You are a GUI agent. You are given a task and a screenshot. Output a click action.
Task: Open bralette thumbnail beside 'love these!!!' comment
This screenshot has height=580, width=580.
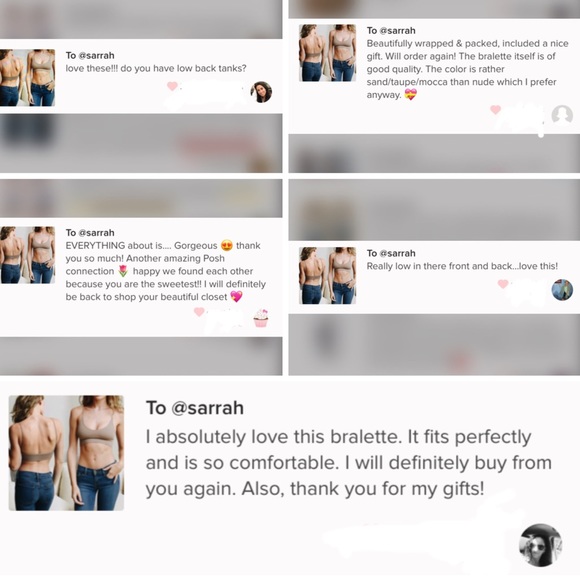(27, 78)
